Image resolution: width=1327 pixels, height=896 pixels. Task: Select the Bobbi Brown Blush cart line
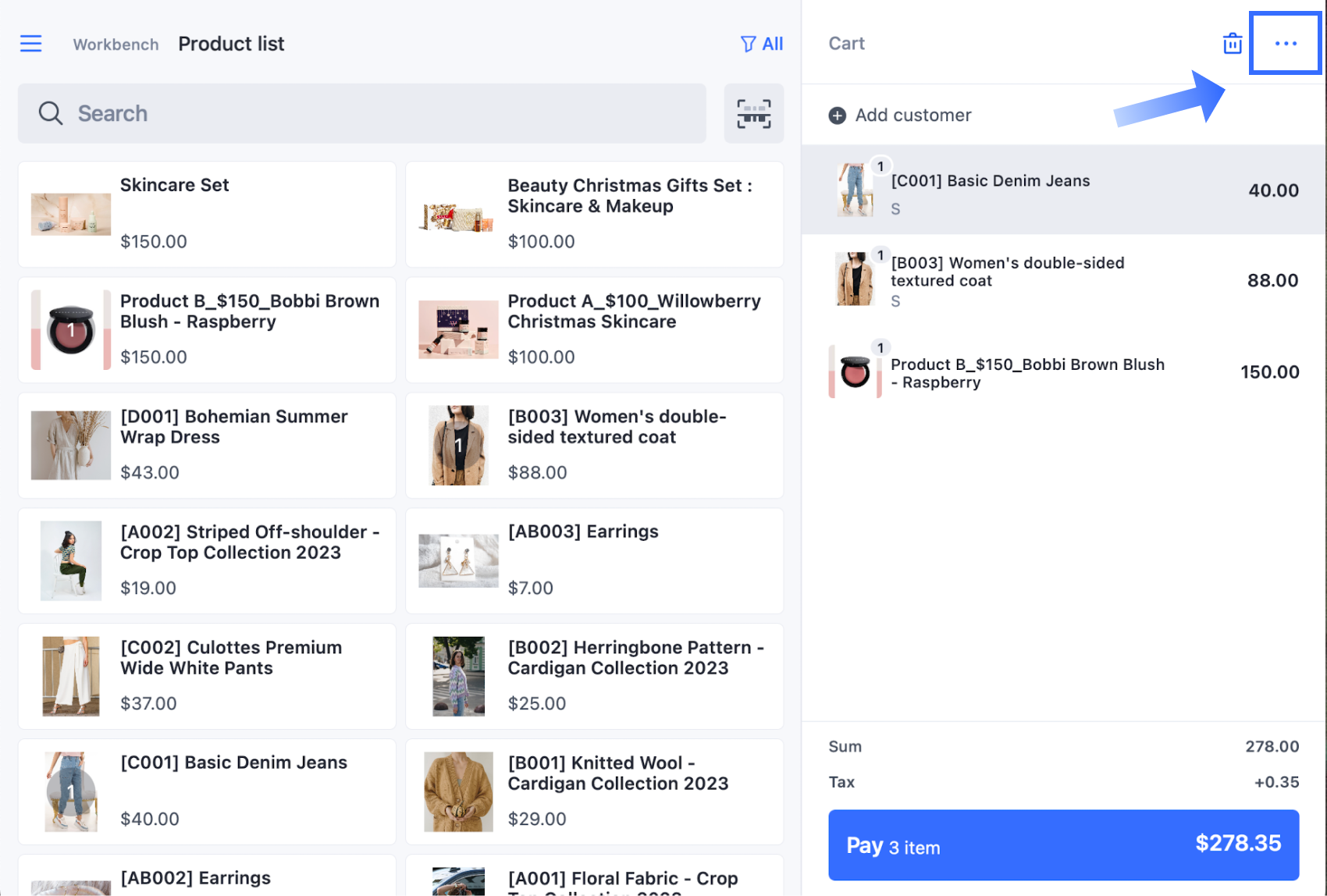(1064, 372)
